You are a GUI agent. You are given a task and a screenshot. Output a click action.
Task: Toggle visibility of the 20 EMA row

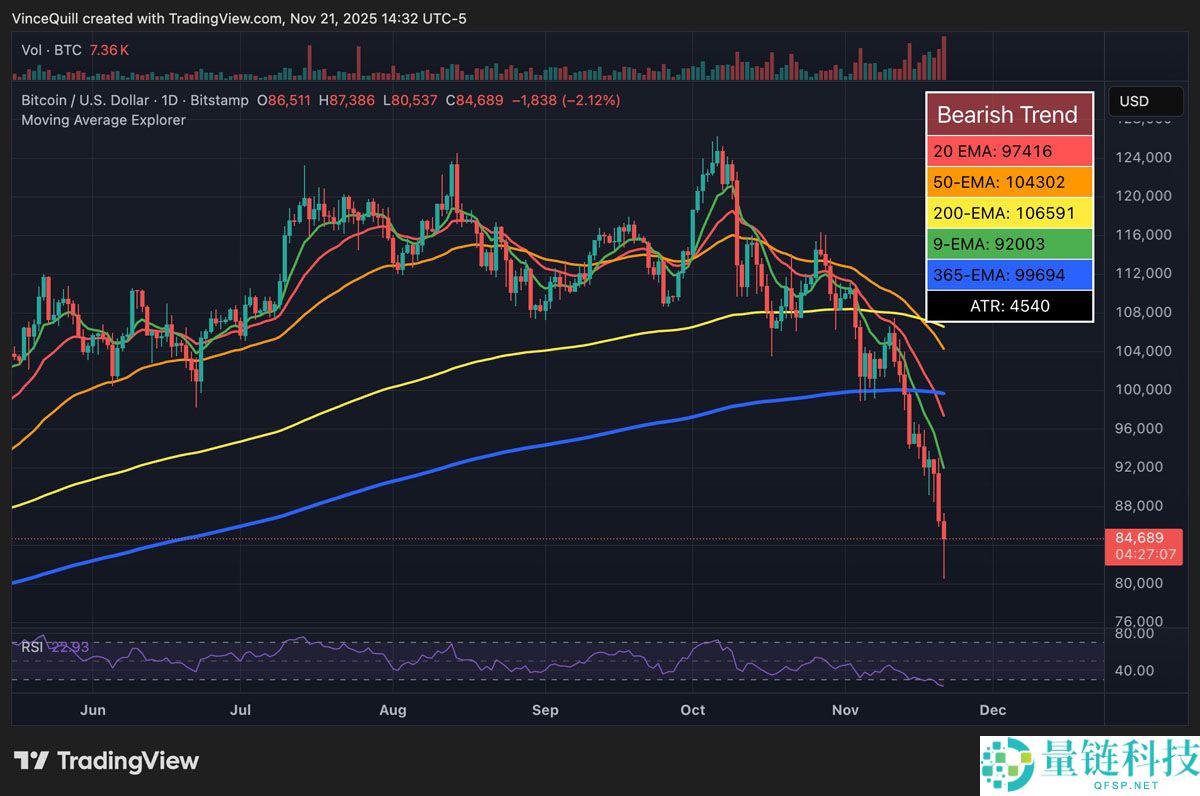(1009, 150)
